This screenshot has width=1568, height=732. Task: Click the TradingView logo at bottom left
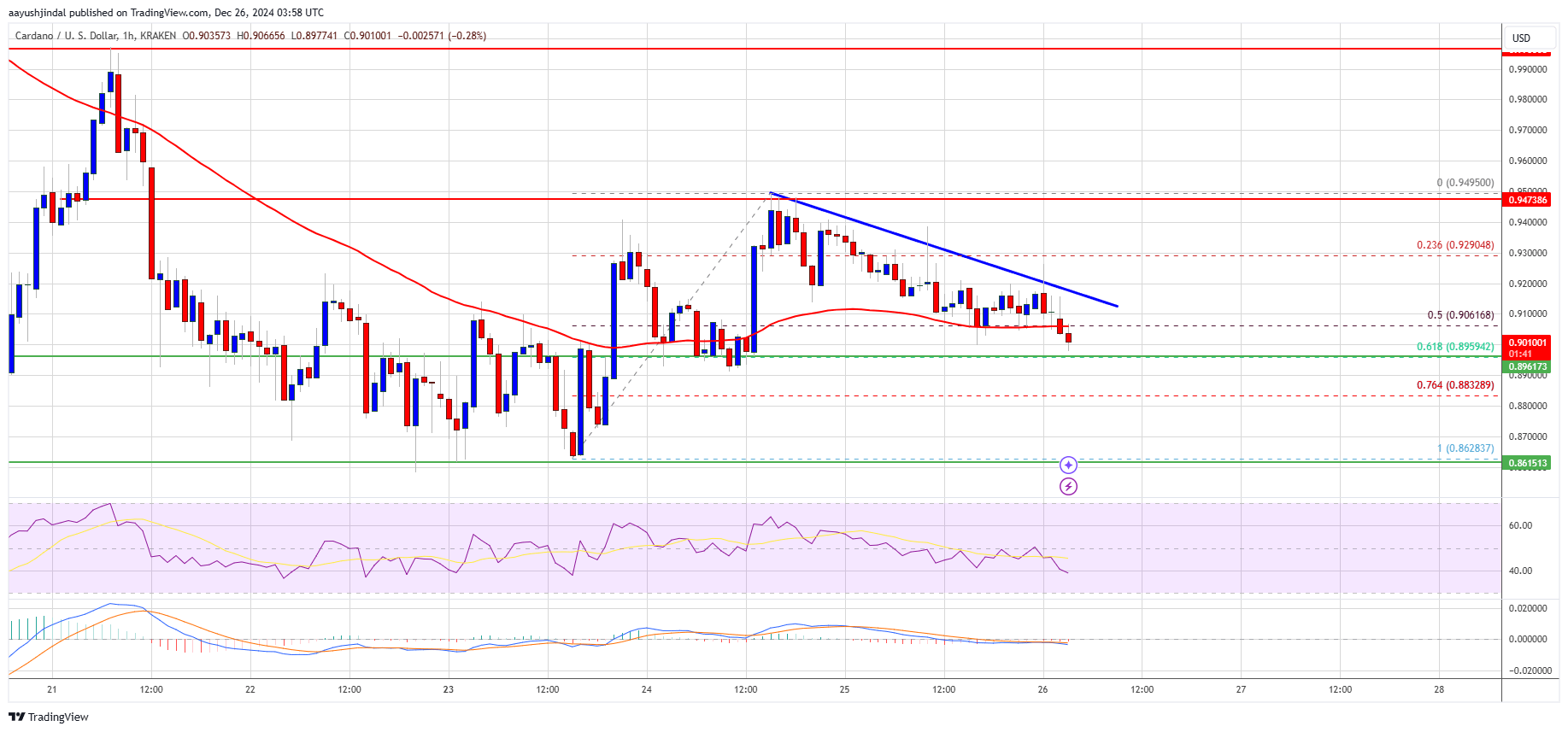(50, 717)
